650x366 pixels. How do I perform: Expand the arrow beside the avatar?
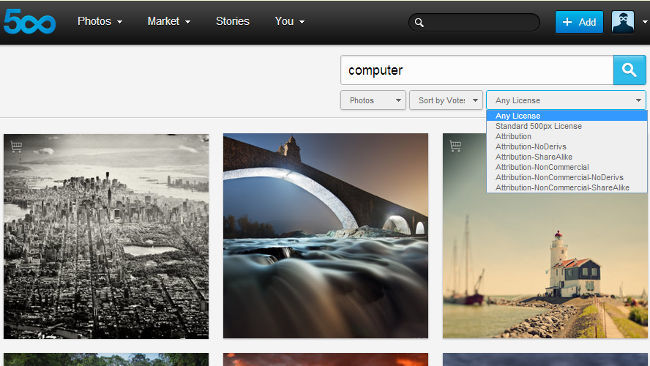(x=645, y=22)
